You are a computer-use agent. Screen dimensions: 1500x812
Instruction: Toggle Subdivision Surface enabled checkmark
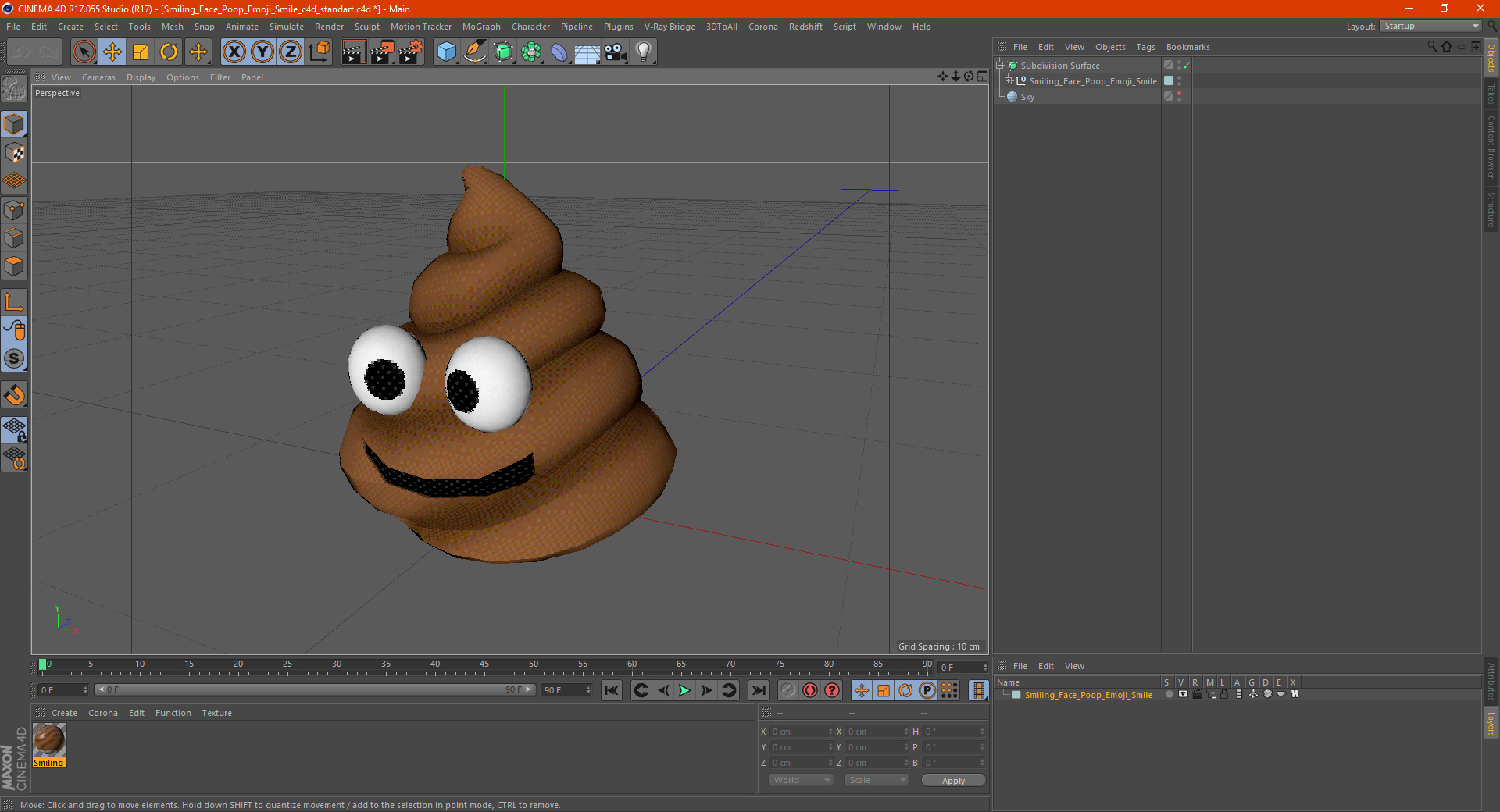[x=1187, y=66]
